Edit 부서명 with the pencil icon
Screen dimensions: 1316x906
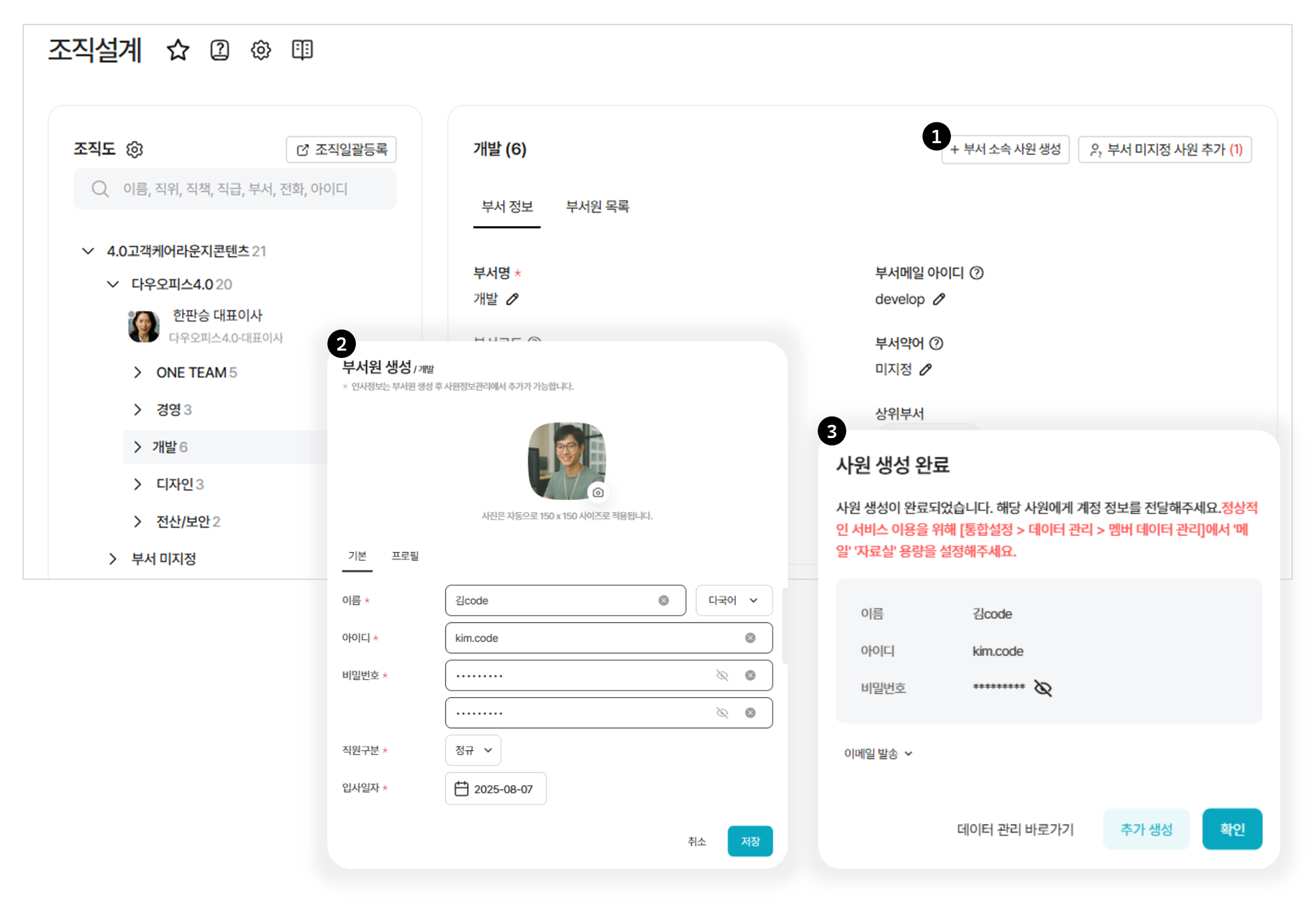(512, 299)
